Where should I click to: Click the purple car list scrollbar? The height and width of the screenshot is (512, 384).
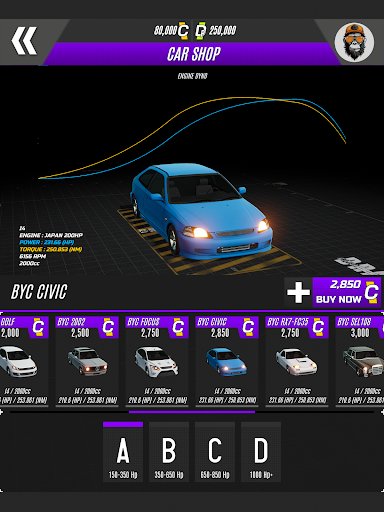(192, 412)
